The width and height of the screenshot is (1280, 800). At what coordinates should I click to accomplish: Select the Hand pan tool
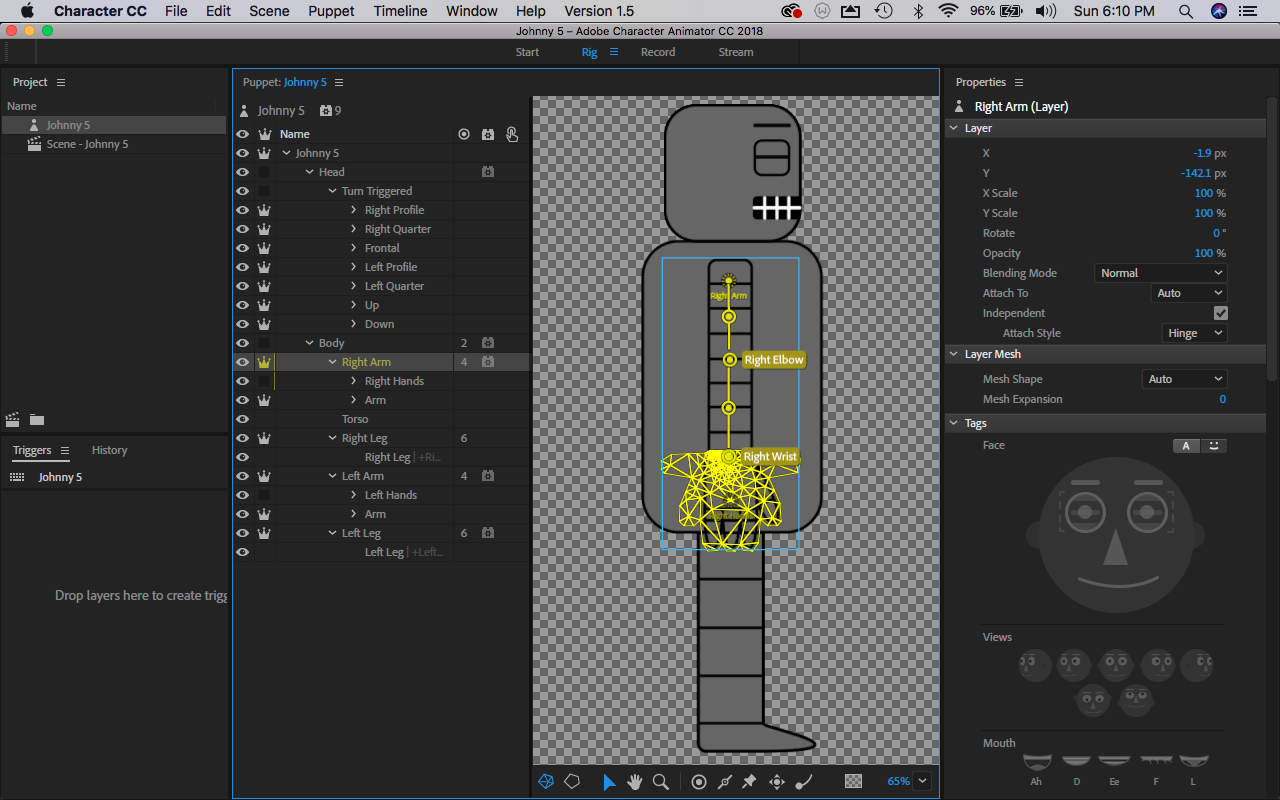tap(634, 781)
